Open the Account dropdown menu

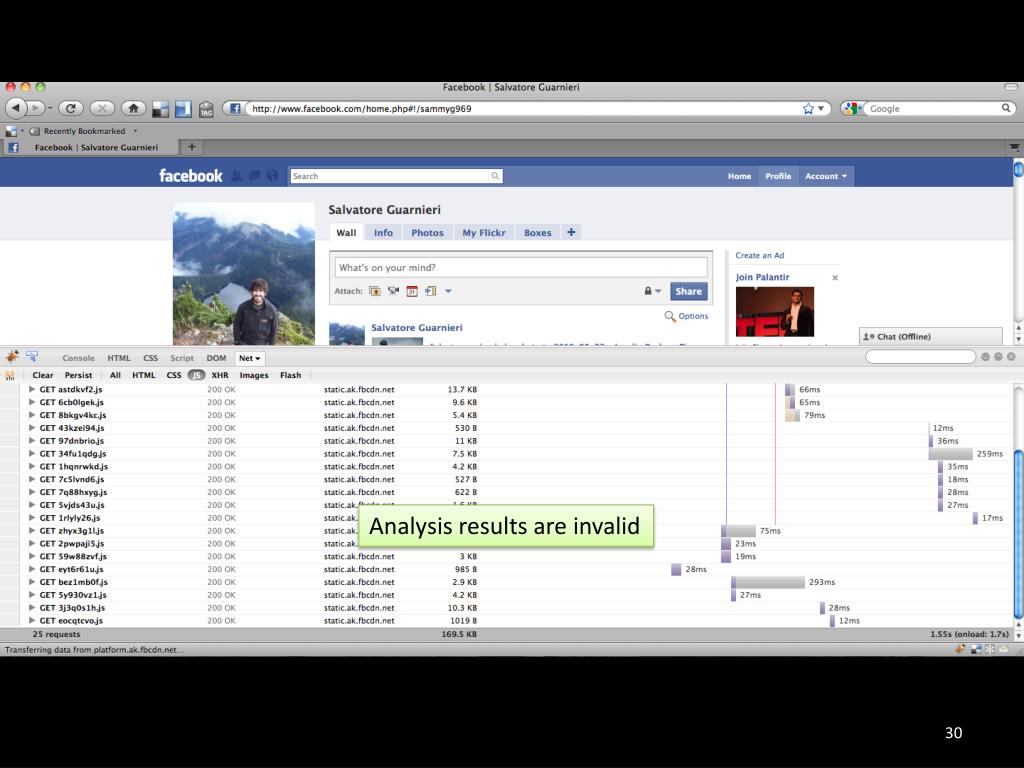point(825,176)
